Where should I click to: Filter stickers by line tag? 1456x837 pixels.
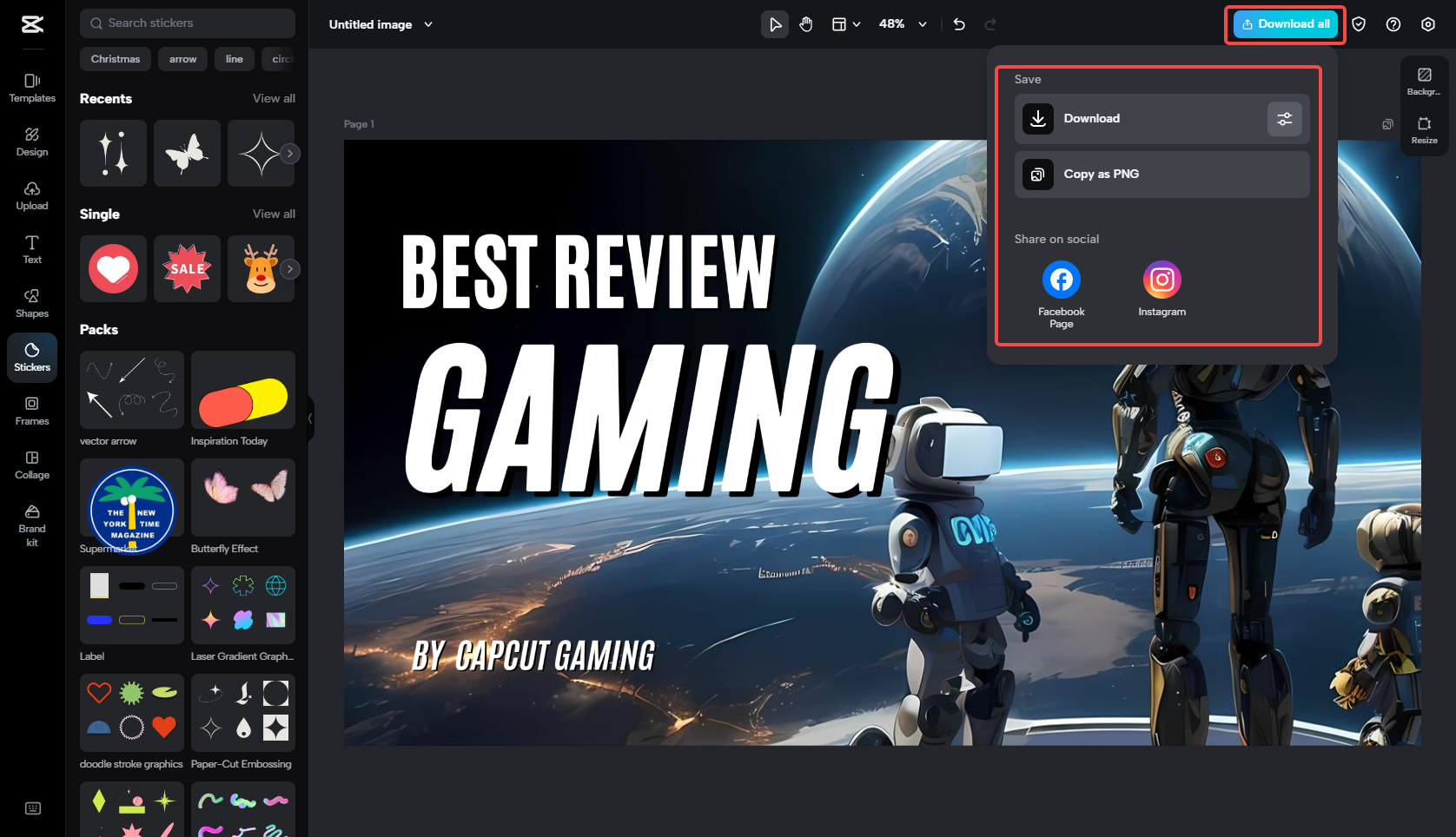(x=235, y=59)
